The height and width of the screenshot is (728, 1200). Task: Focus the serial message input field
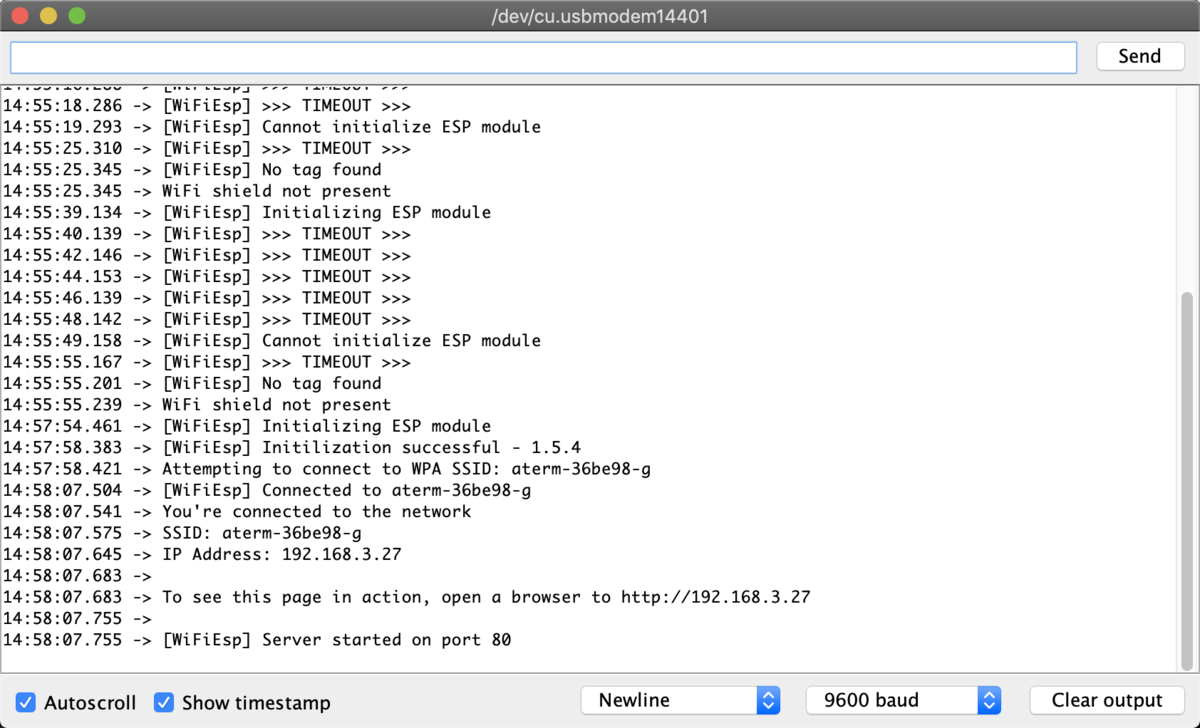(x=543, y=57)
